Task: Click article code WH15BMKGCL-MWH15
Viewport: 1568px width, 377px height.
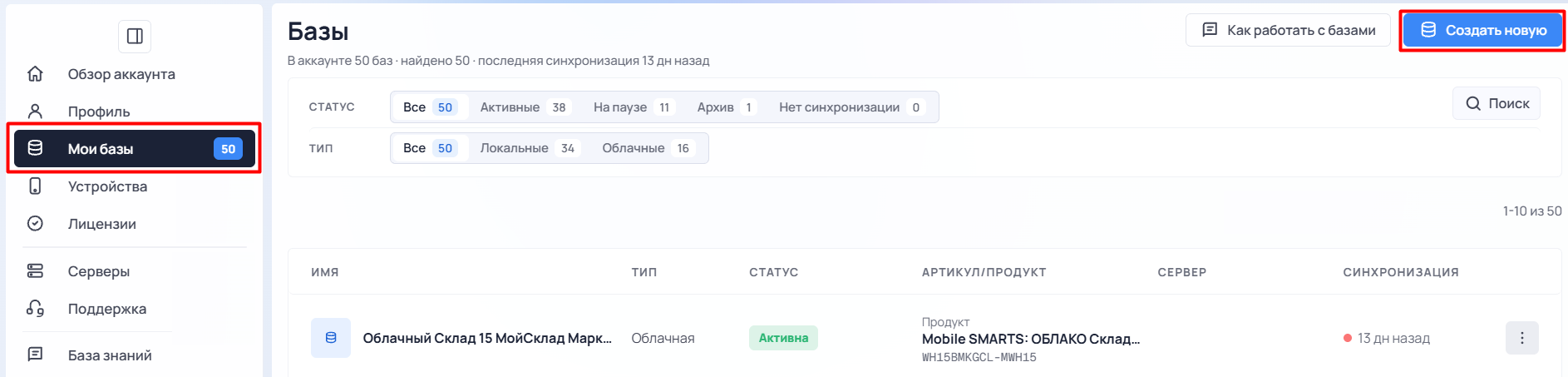Action: point(979,357)
